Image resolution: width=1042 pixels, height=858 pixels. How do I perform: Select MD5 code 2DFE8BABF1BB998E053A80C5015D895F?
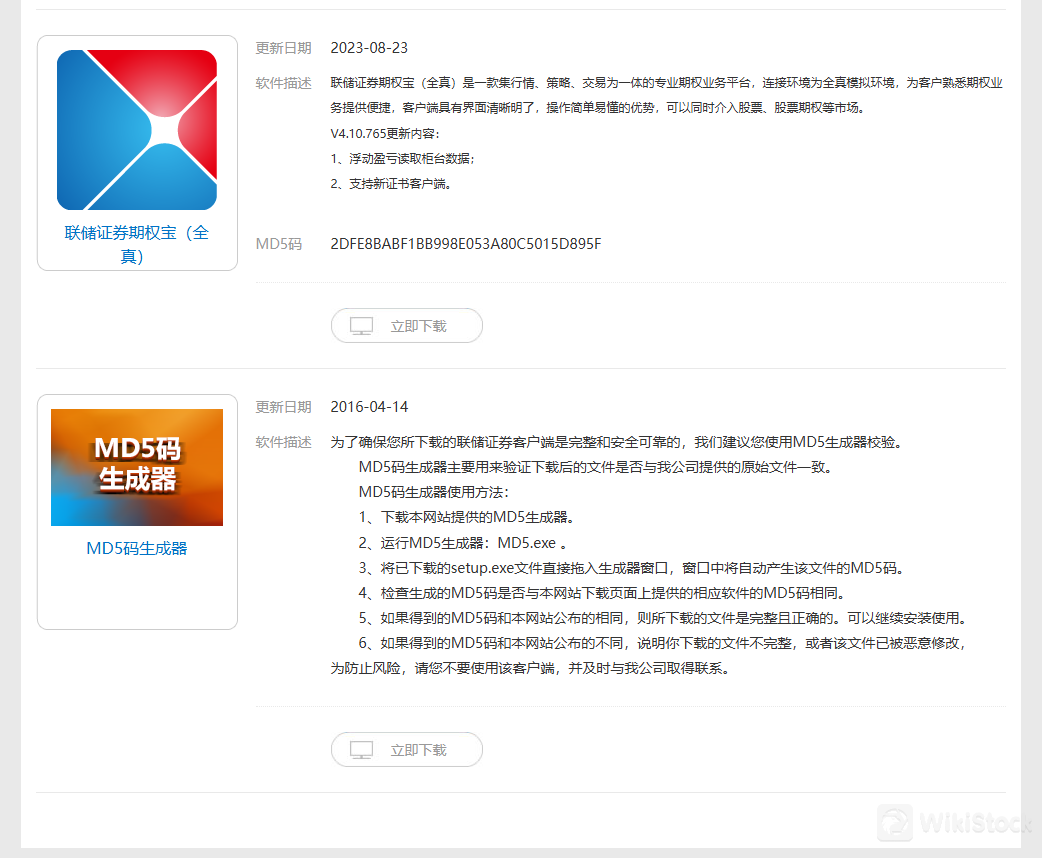[x=466, y=244]
